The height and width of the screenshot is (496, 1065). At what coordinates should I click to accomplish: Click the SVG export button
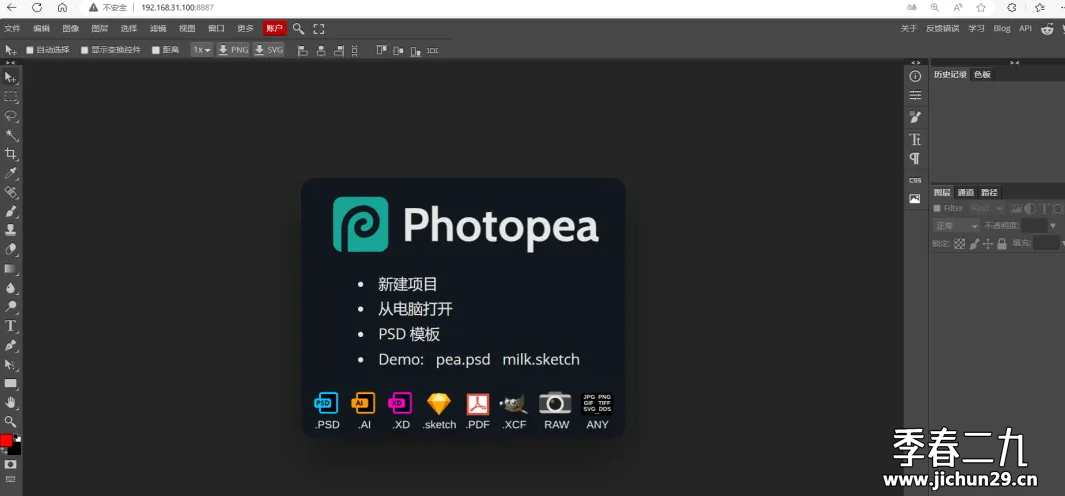click(268, 50)
